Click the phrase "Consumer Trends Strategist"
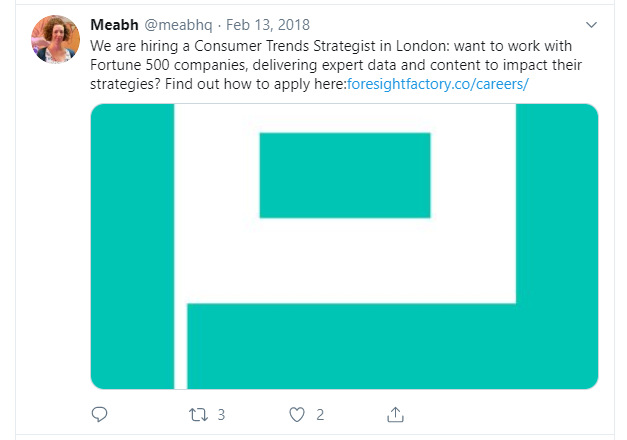 tap(282, 46)
